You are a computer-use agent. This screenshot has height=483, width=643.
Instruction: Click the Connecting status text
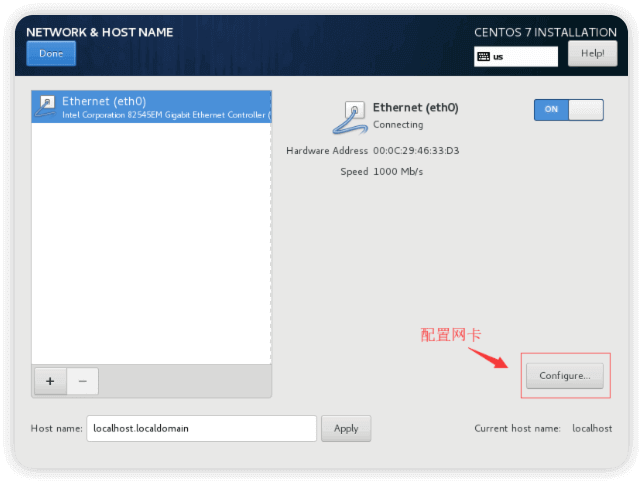pos(398,125)
